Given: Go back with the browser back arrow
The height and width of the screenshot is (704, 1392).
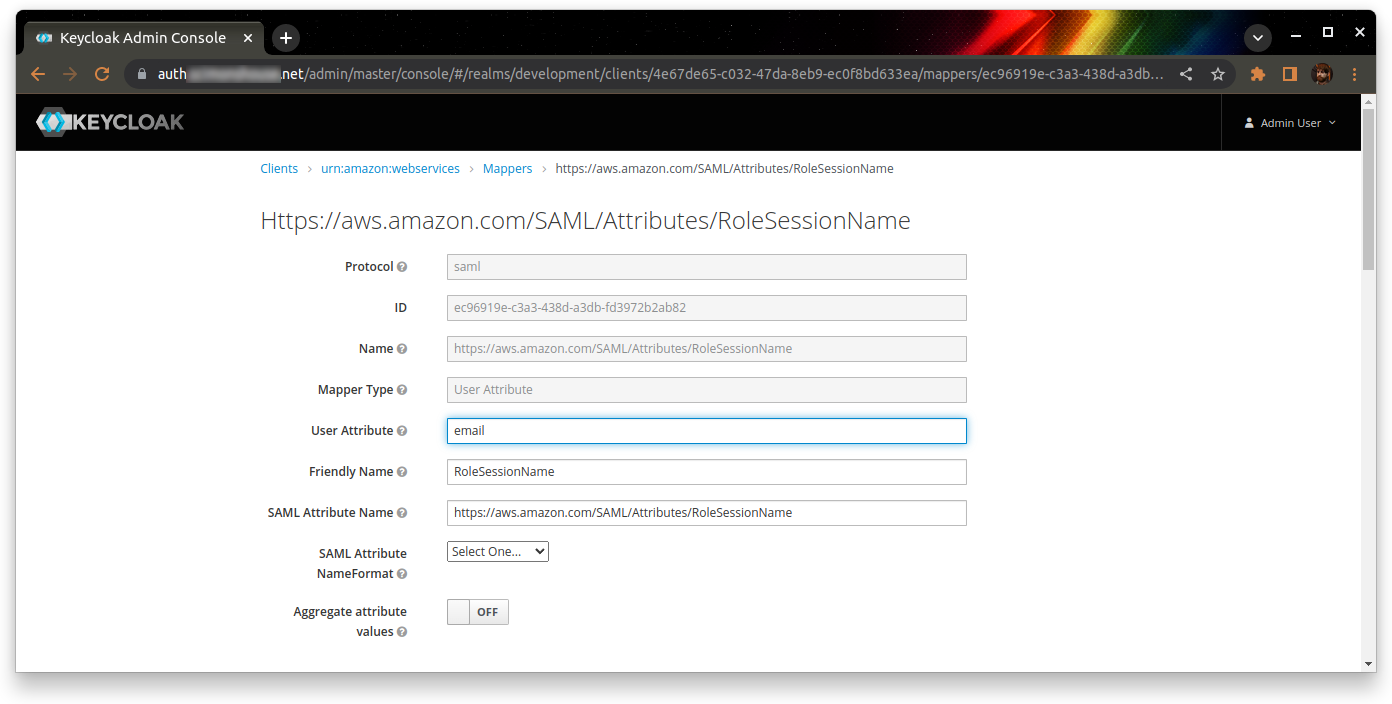Looking at the screenshot, I should click(x=38, y=74).
